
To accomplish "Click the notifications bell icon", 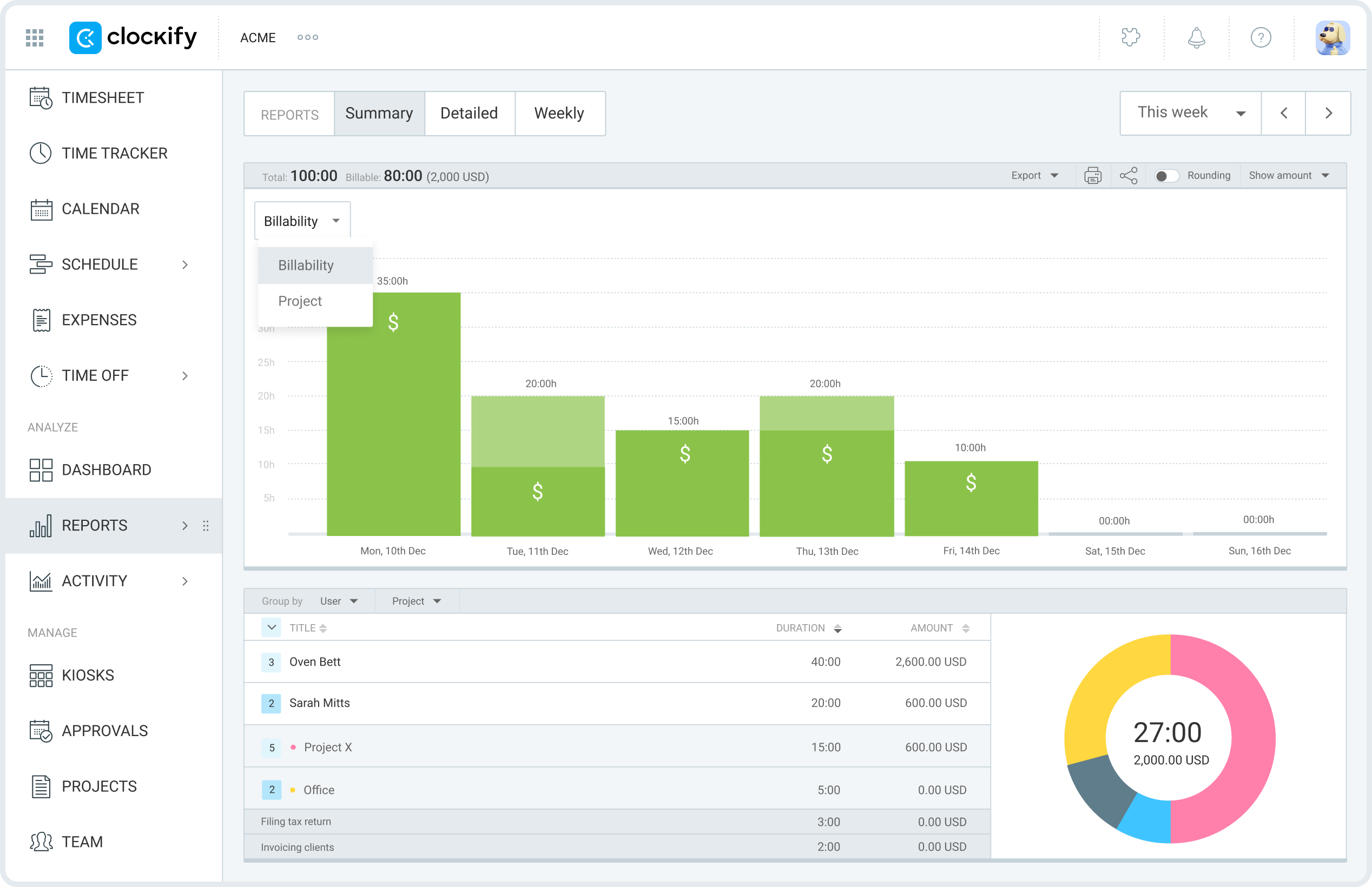I will click(x=1196, y=37).
